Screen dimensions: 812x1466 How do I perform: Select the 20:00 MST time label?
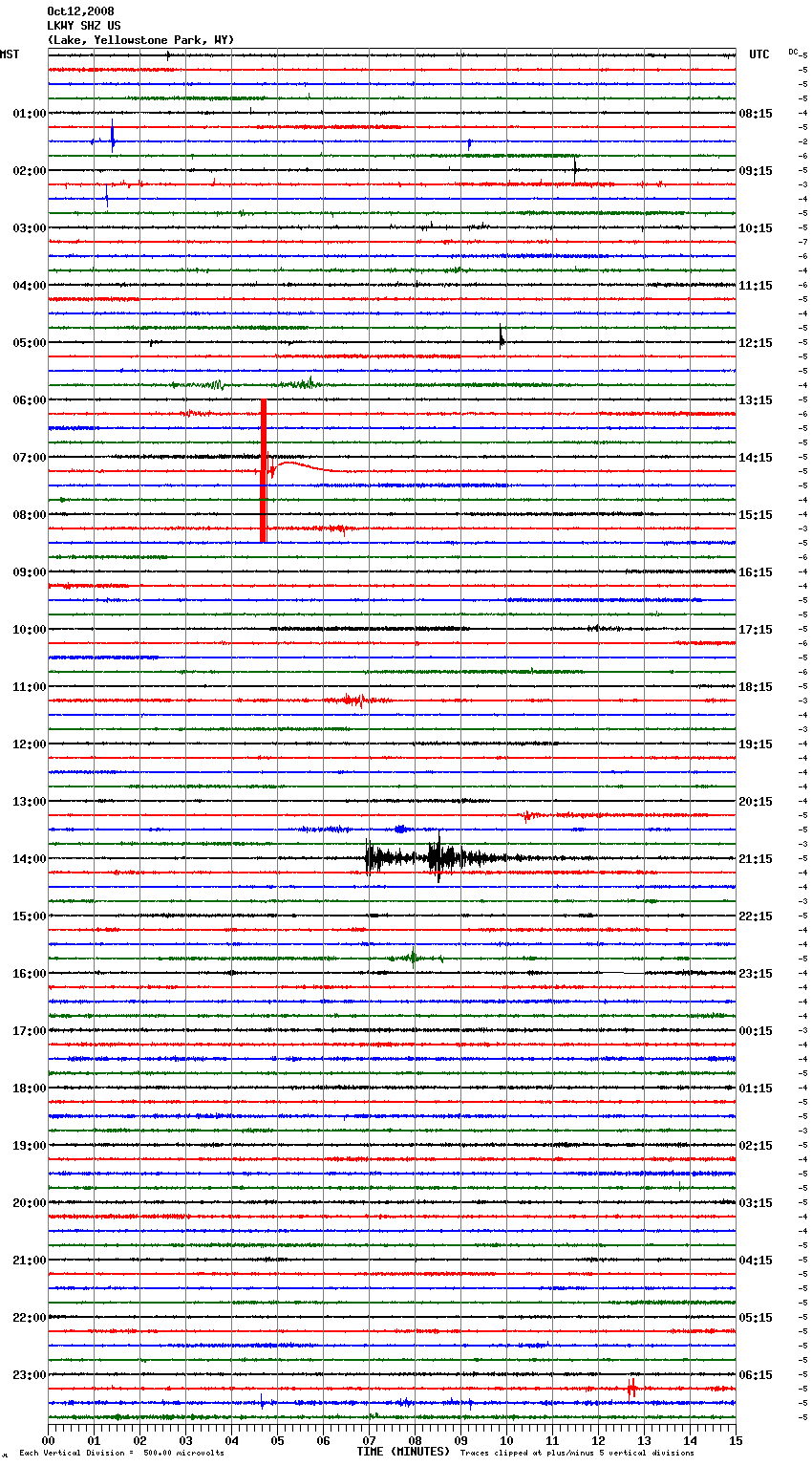pyautogui.click(x=30, y=1203)
